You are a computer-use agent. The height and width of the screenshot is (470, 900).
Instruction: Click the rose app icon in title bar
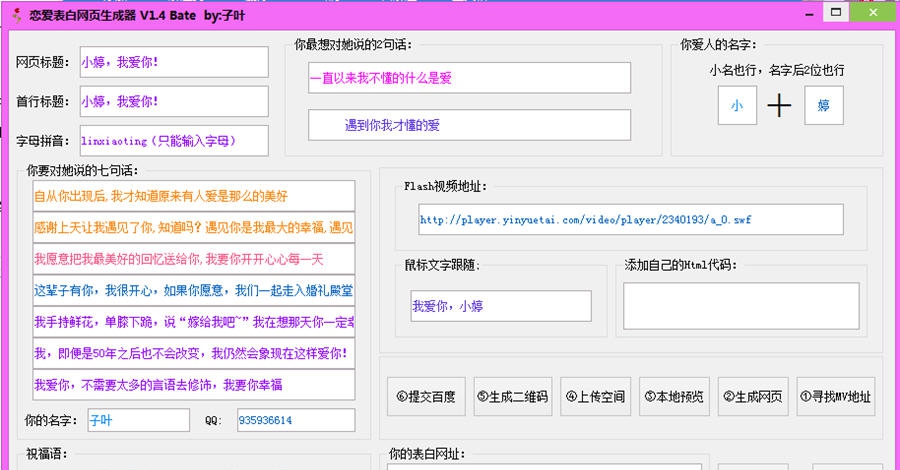coord(17,15)
